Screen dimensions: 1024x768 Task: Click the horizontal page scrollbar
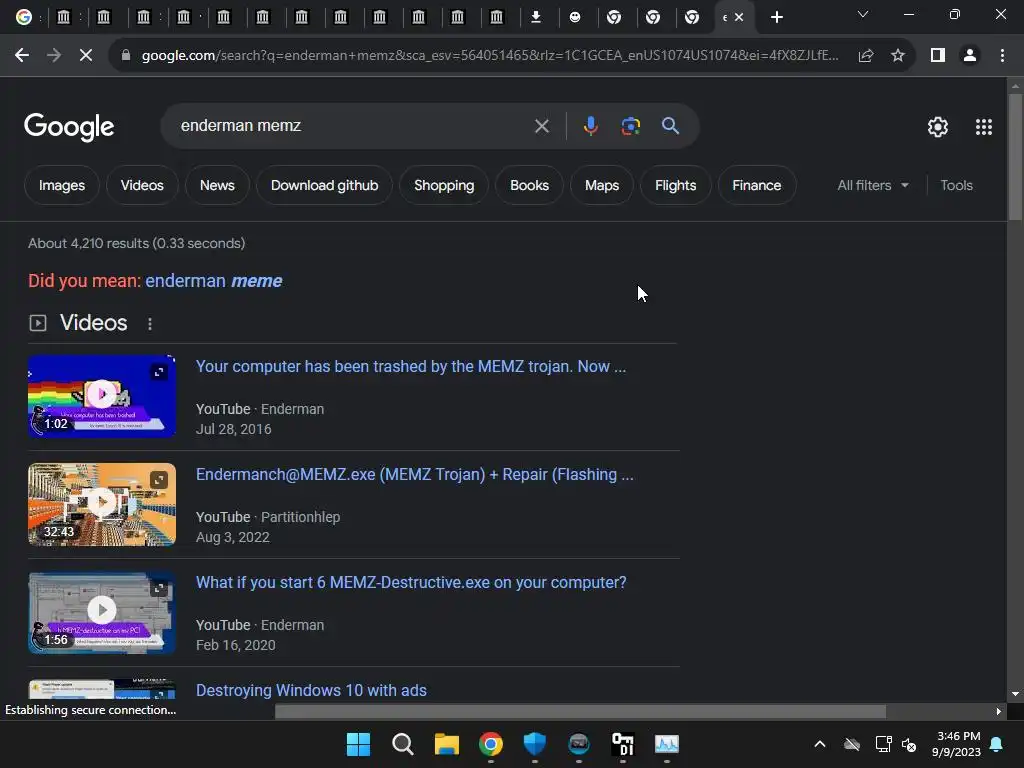click(x=580, y=711)
